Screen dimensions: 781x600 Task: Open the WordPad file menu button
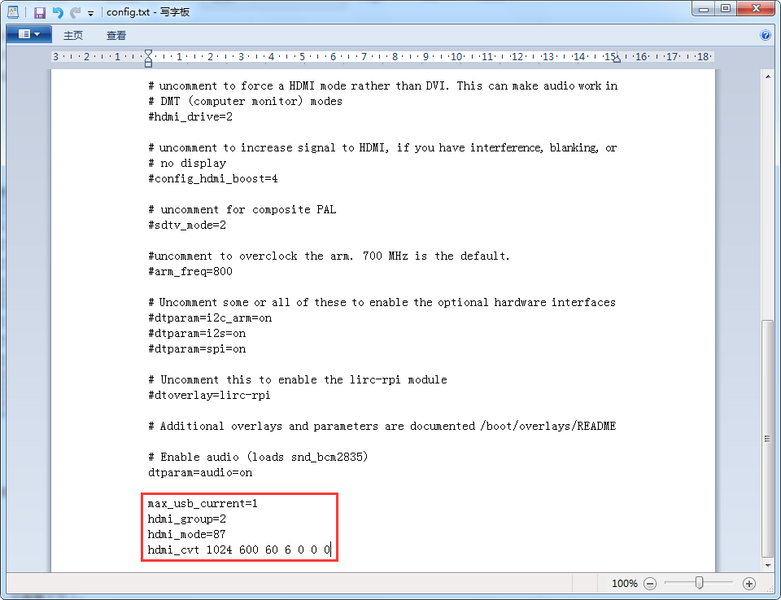(x=29, y=34)
